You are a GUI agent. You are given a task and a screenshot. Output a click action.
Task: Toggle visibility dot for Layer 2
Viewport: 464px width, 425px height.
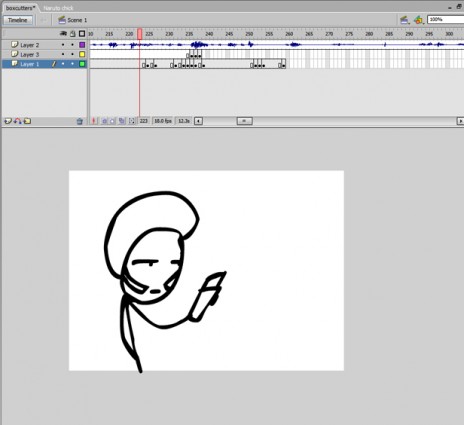[63, 45]
